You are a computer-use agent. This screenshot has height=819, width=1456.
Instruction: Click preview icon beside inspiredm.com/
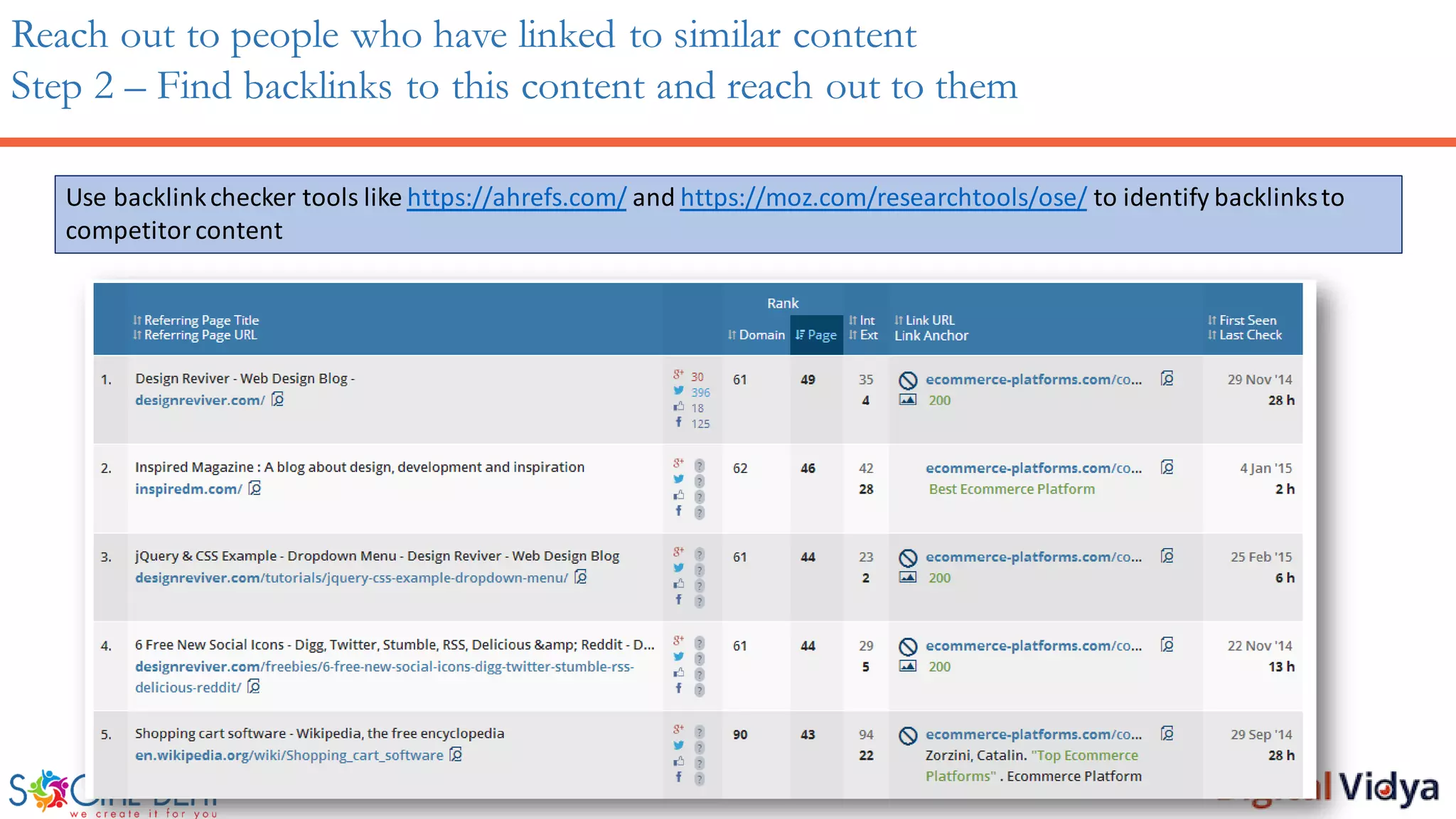click(x=255, y=488)
